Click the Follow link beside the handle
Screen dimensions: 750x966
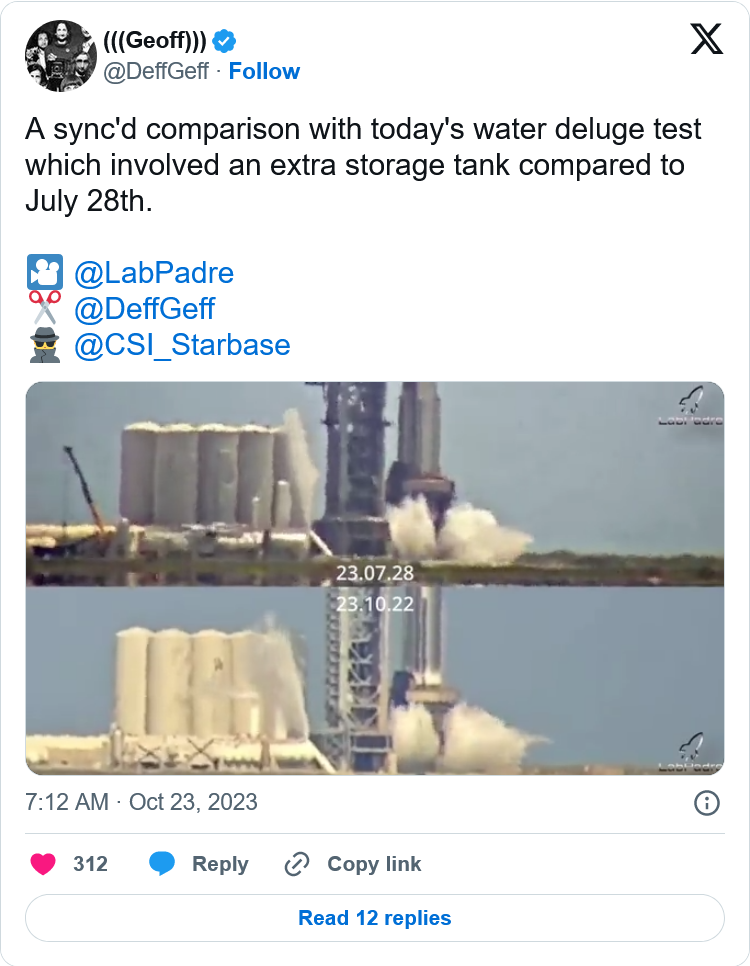[x=264, y=71]
